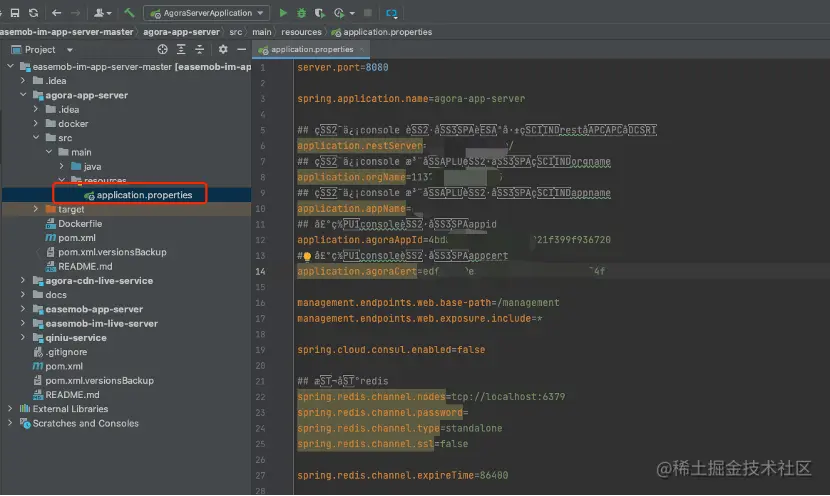Click line number 14 in the gutter
Viewport: 830px width, 496px height.
coord(260,272)
